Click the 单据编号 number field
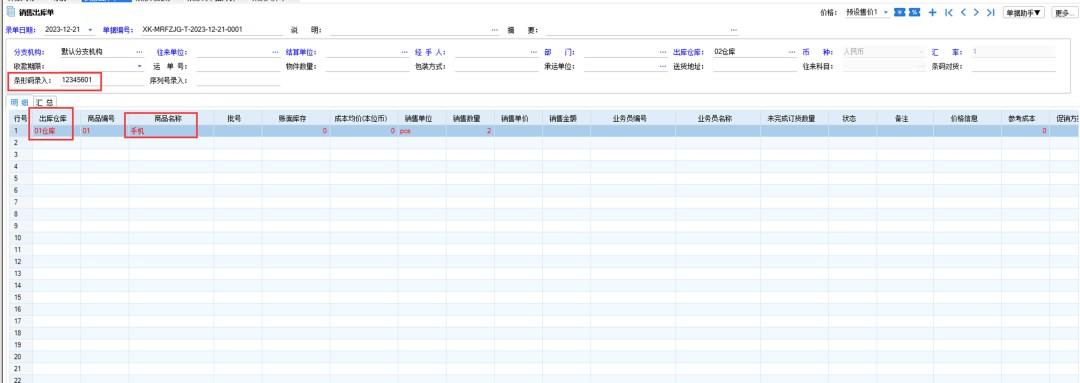 point(211,30)
